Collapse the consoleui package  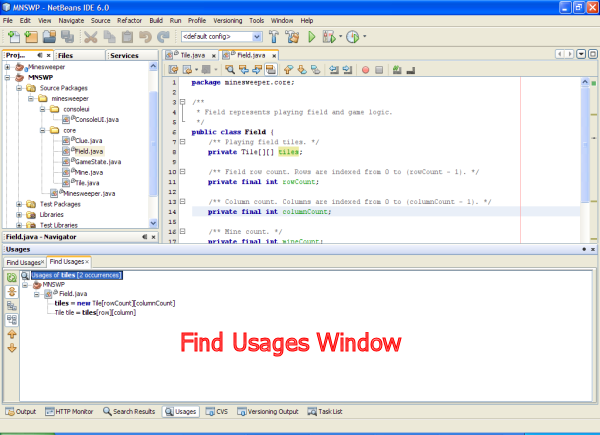point(42,109)
